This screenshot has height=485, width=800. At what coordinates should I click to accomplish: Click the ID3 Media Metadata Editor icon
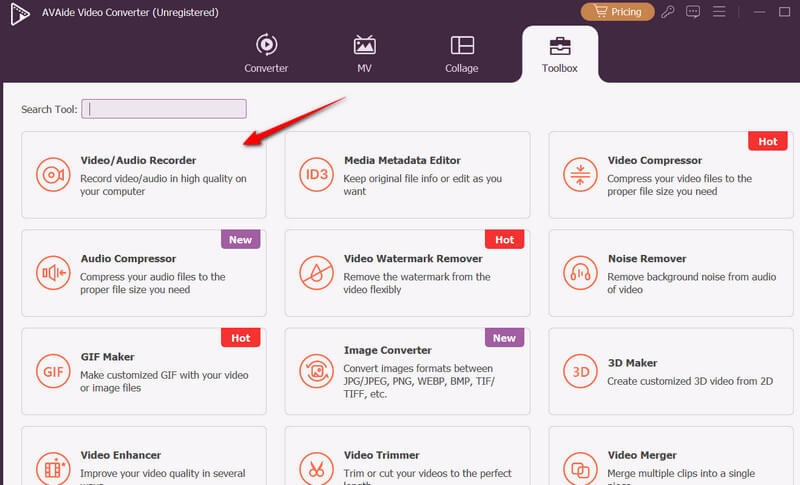click(316, 175)
